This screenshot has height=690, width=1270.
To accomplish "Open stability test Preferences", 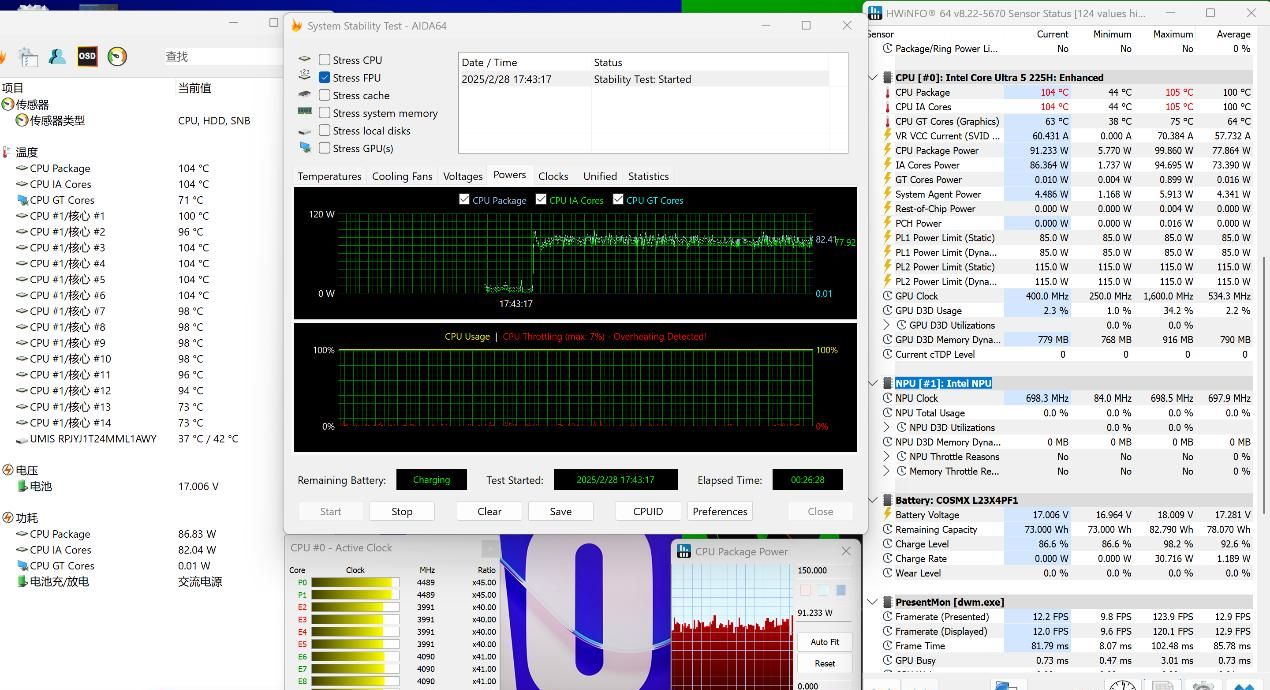I will (720, 511).
